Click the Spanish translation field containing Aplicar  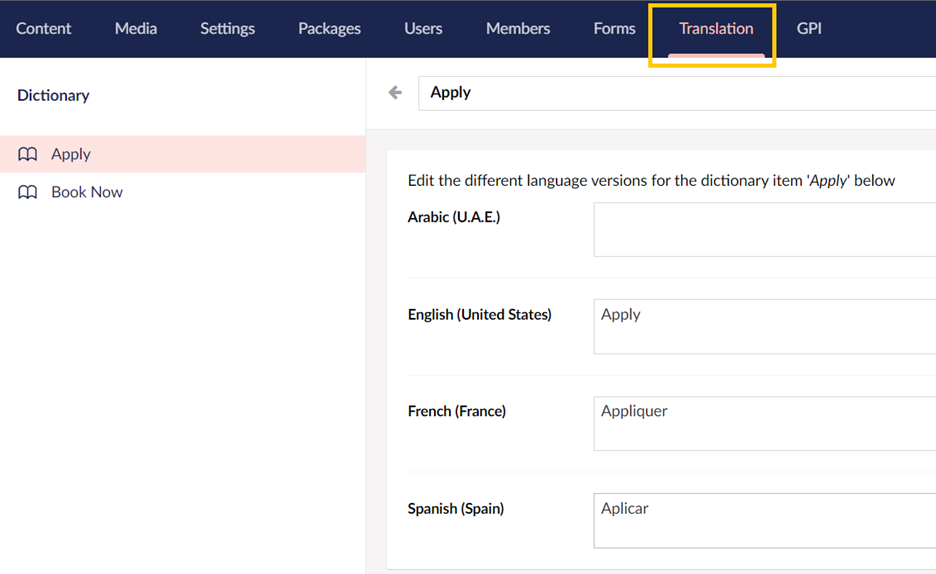pyautogui.click(x=764, y=521)
